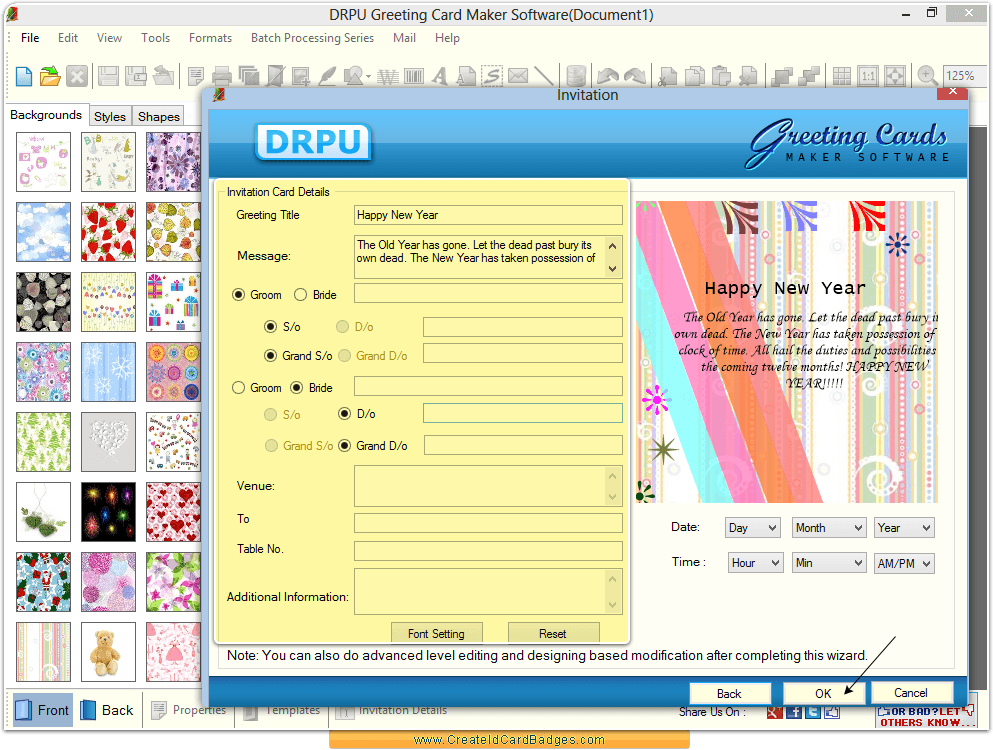The height and width of the screenshot is (750, 993).
Task: Click the gray Close document X icon
Action: [x=77, y=76]
